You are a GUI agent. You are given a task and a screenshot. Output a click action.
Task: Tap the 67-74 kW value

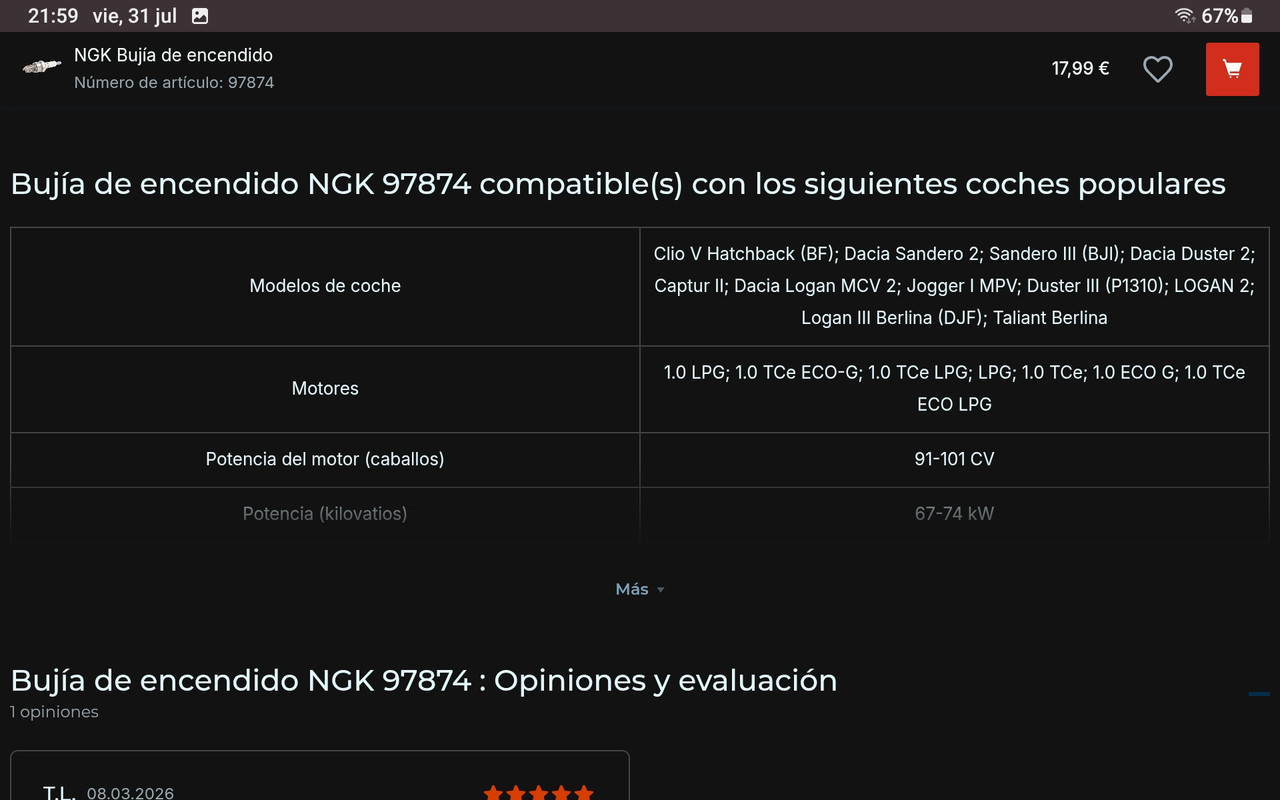tap(954, 514)
